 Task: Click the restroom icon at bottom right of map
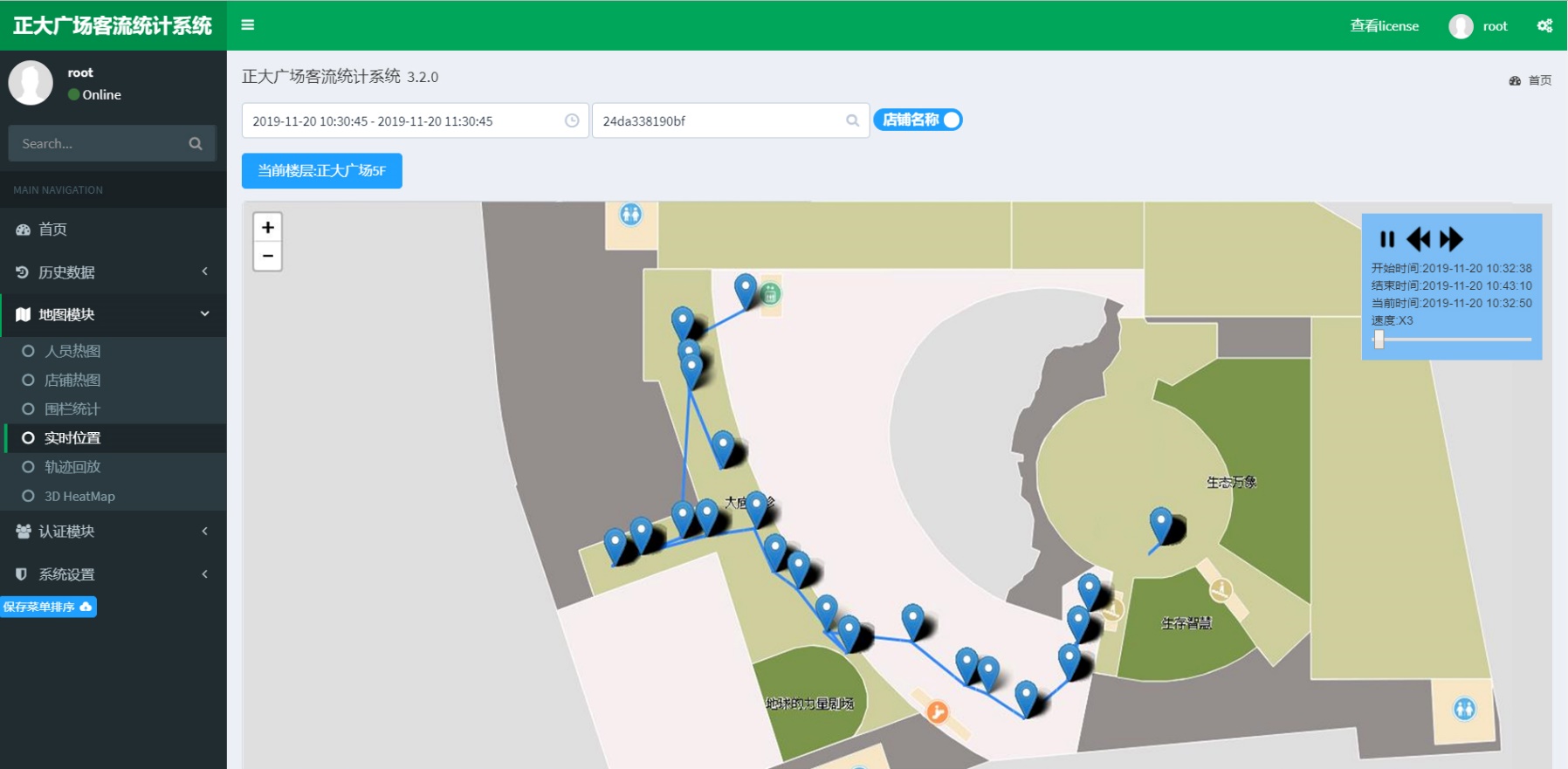[1464, 709]
